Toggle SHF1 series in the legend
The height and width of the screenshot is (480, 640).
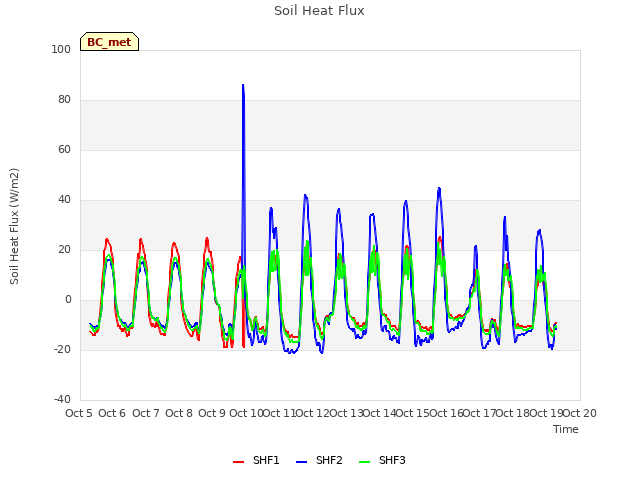[256, 460]
